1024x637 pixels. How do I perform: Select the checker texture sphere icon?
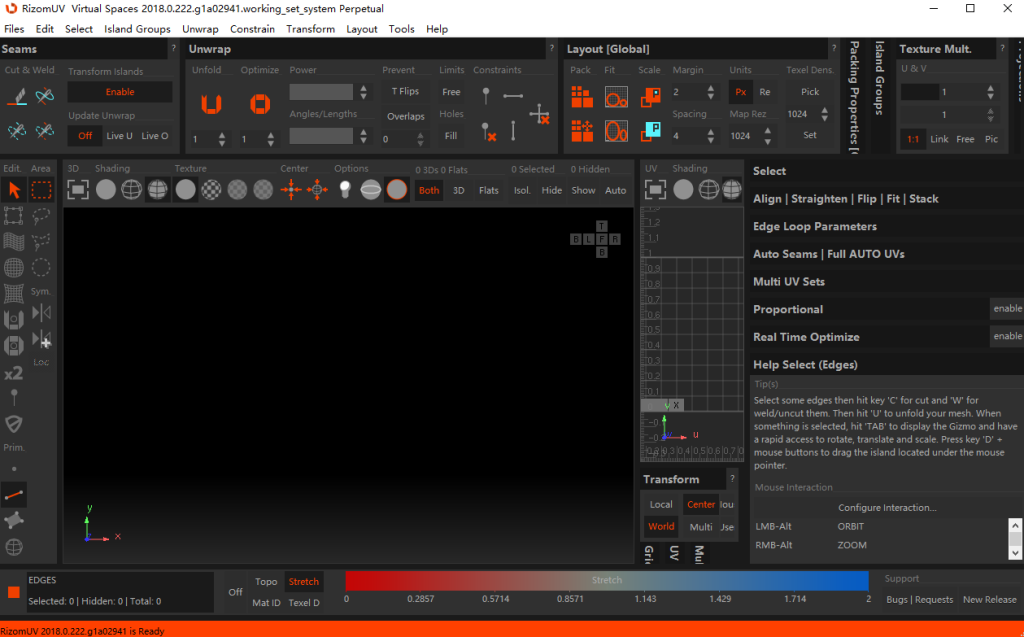(x=211, y=190)
